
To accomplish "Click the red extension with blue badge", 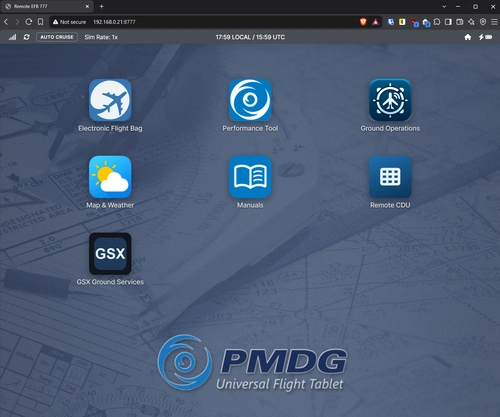I will point(415,22).
